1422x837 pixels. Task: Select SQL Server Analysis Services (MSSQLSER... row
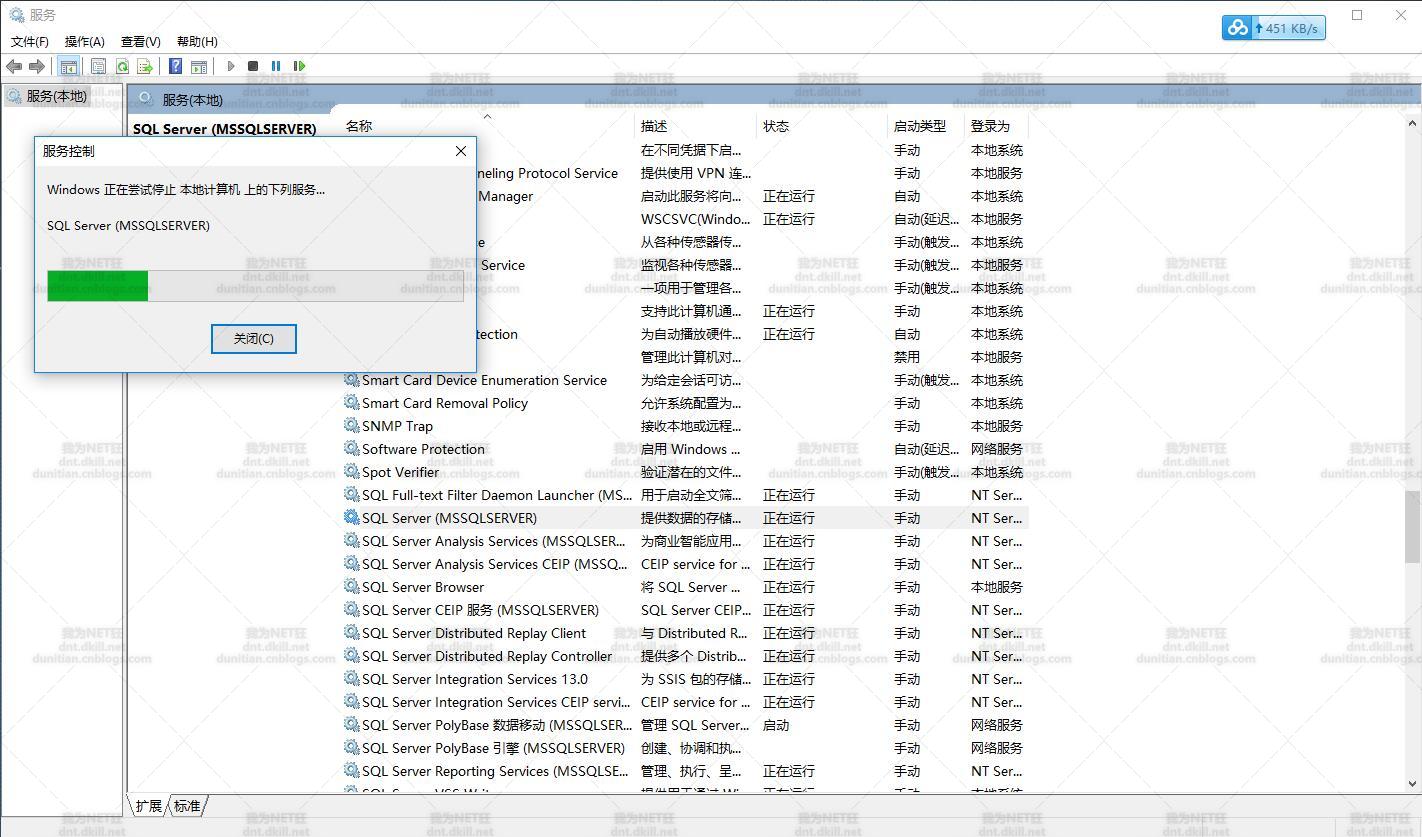click(685, 541)
